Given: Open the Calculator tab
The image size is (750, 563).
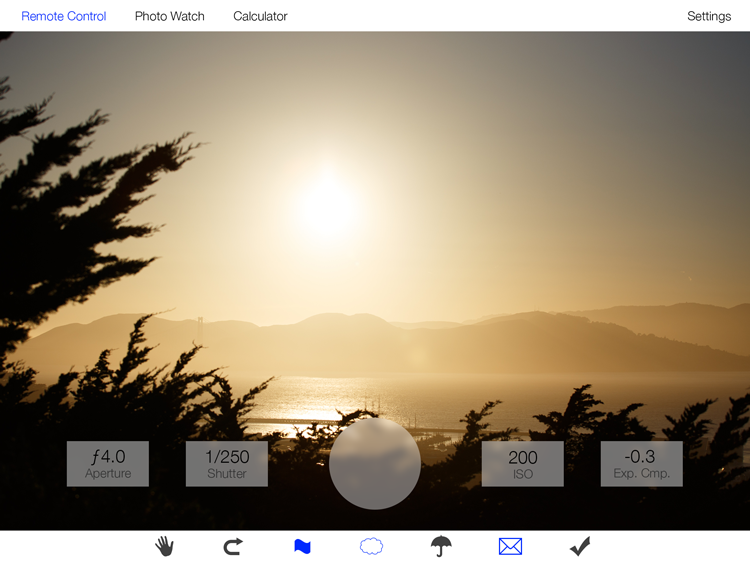Looking at the screenshot, I should coord(260,16).
